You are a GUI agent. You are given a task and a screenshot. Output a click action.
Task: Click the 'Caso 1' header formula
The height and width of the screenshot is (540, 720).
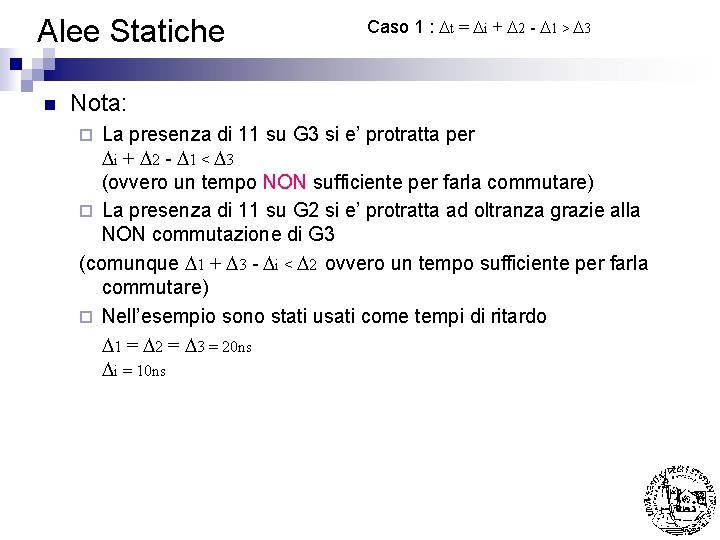(478, 27)
